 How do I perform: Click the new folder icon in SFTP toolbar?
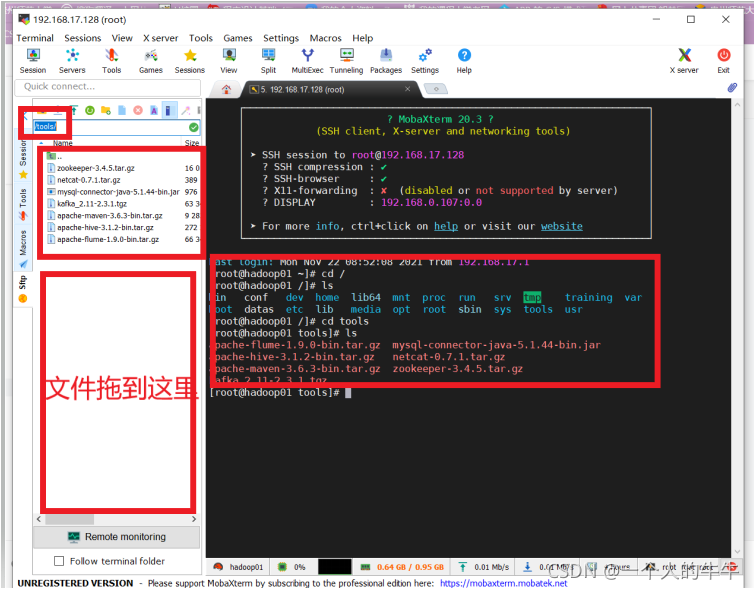[x=106, y=110]
